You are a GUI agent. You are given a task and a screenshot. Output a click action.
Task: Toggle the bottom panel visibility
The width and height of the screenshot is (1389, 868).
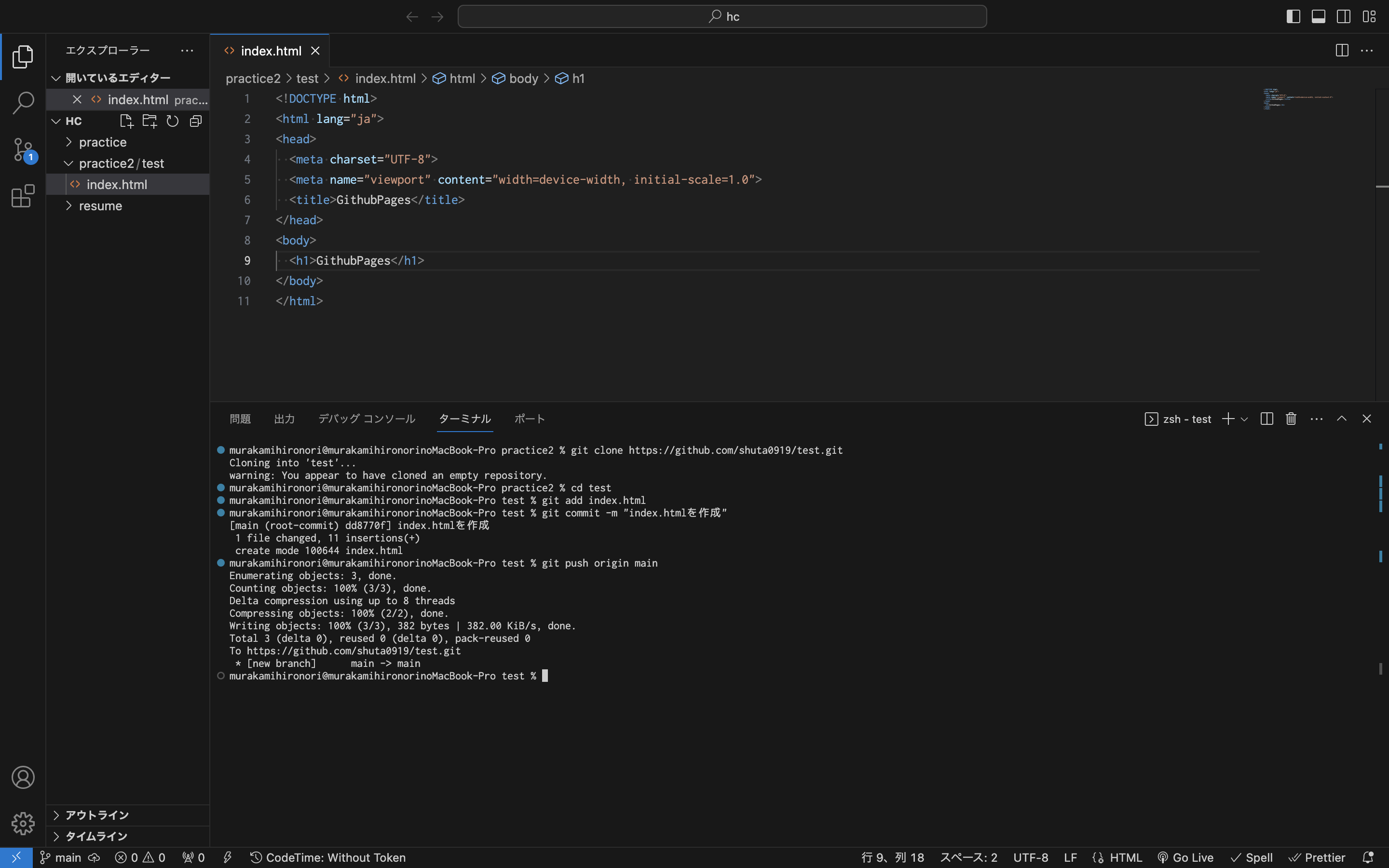click(1319, 17)
